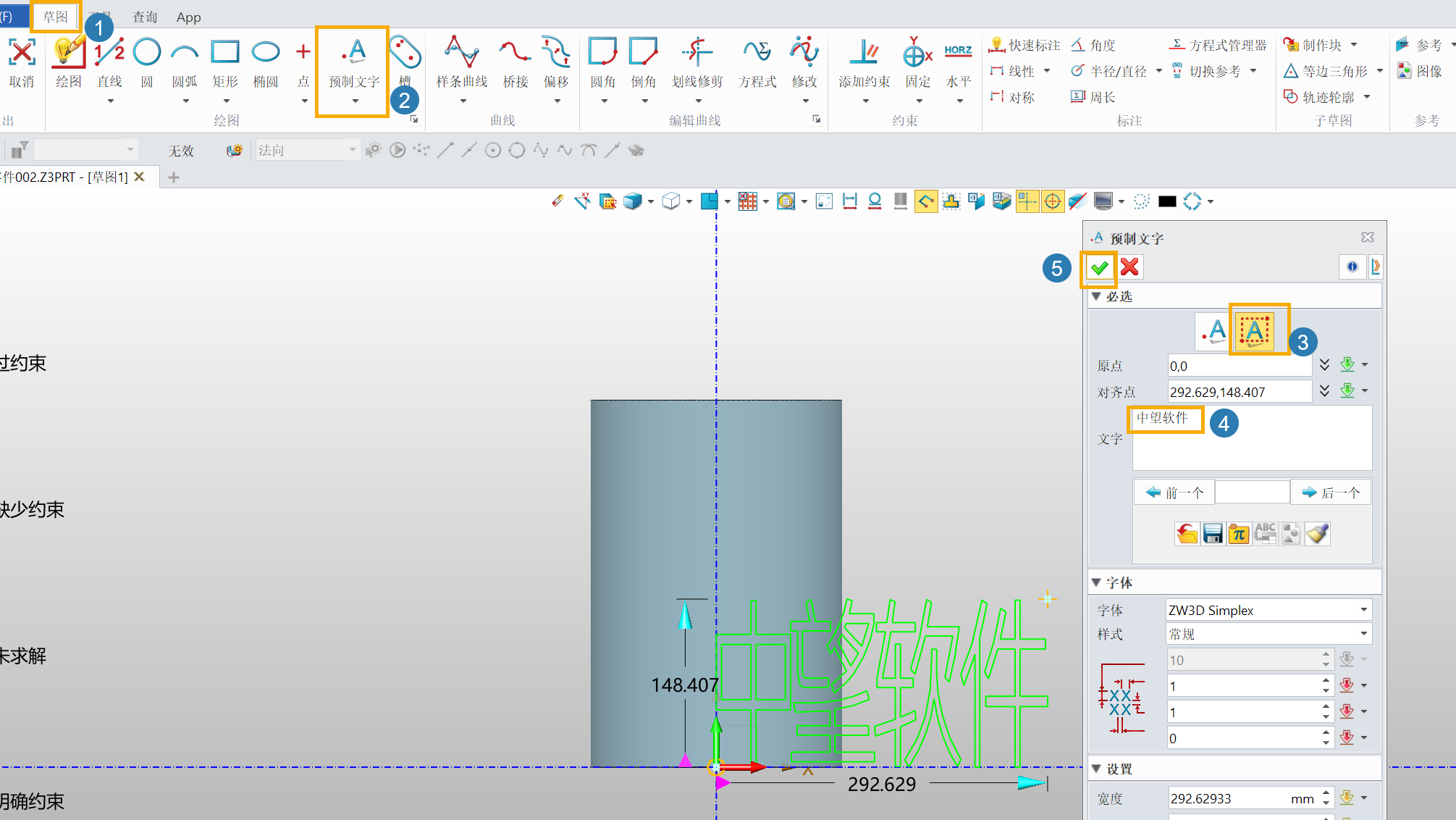Viewport: 1456px width, 820px height.
Task: Cancel preset text with red X
Action: coord(1129,268)
